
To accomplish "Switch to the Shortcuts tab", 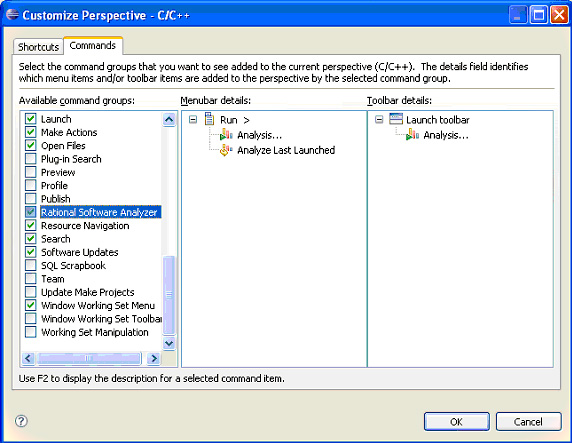I will point(38,47).
